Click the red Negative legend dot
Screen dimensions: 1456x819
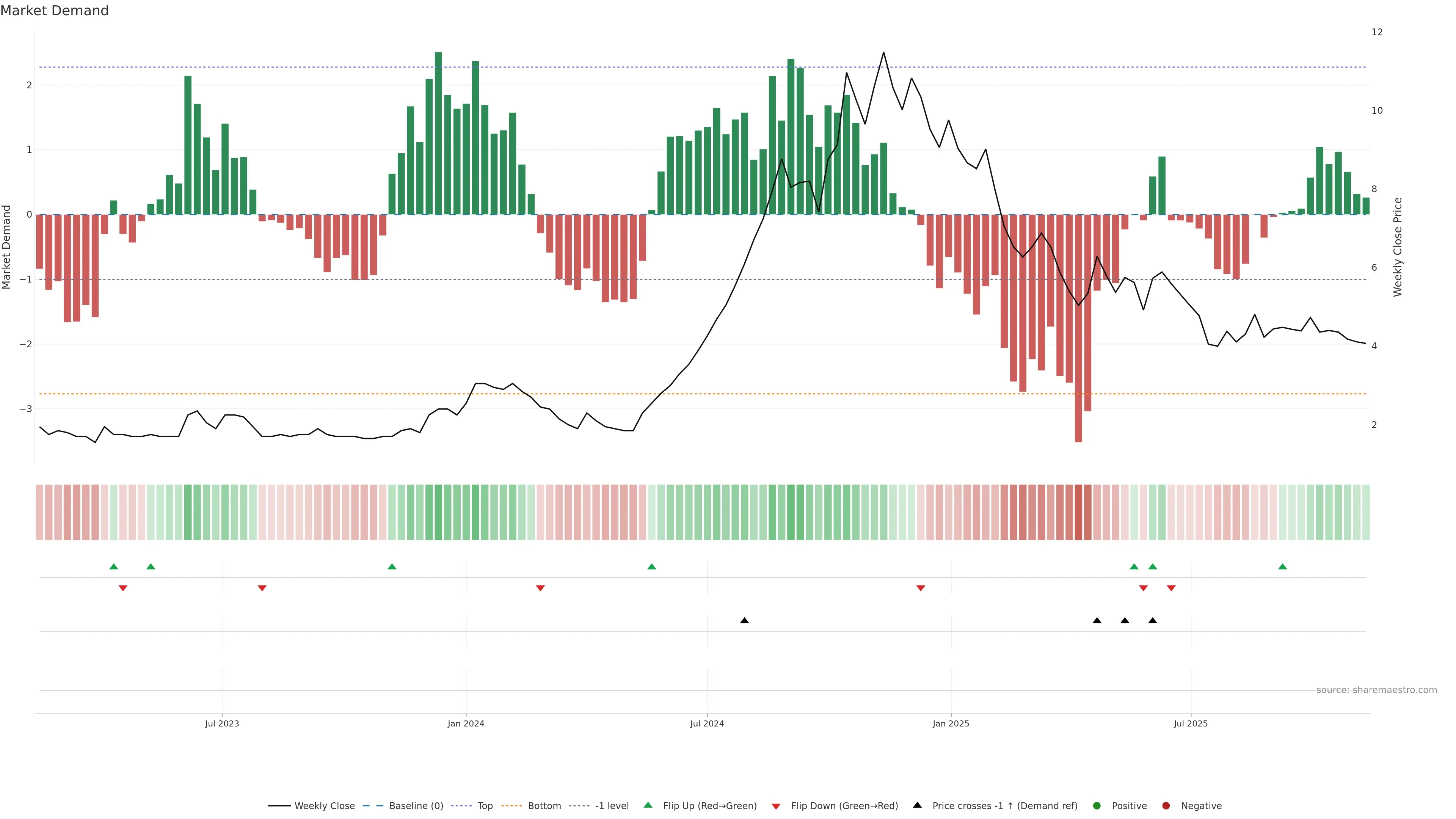coord(1166,806)
